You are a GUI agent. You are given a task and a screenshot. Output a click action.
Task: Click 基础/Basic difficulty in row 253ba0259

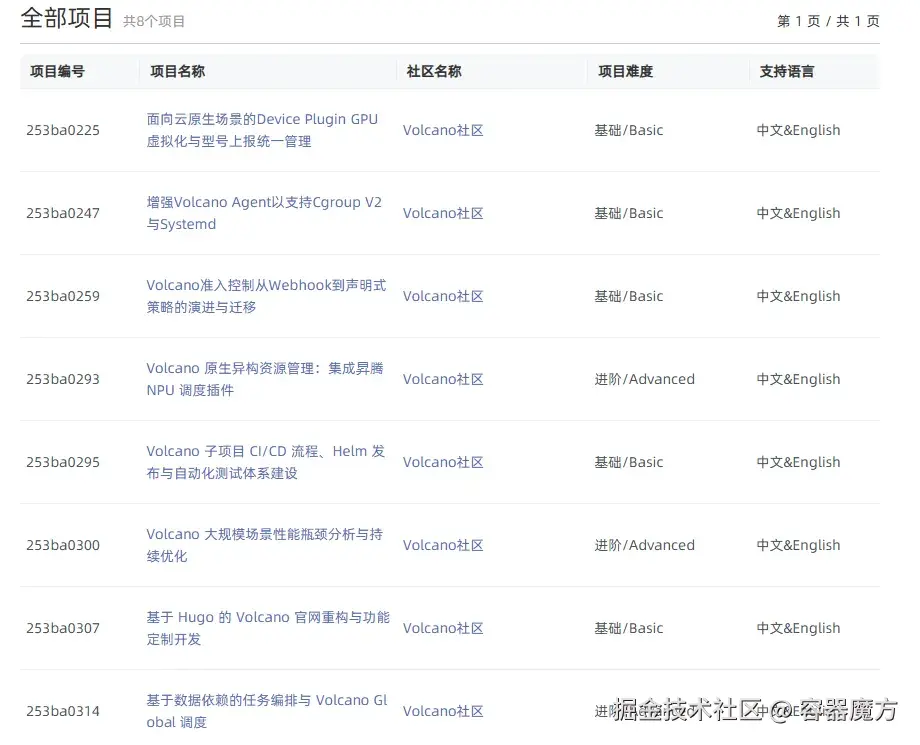tap(629, 296)
